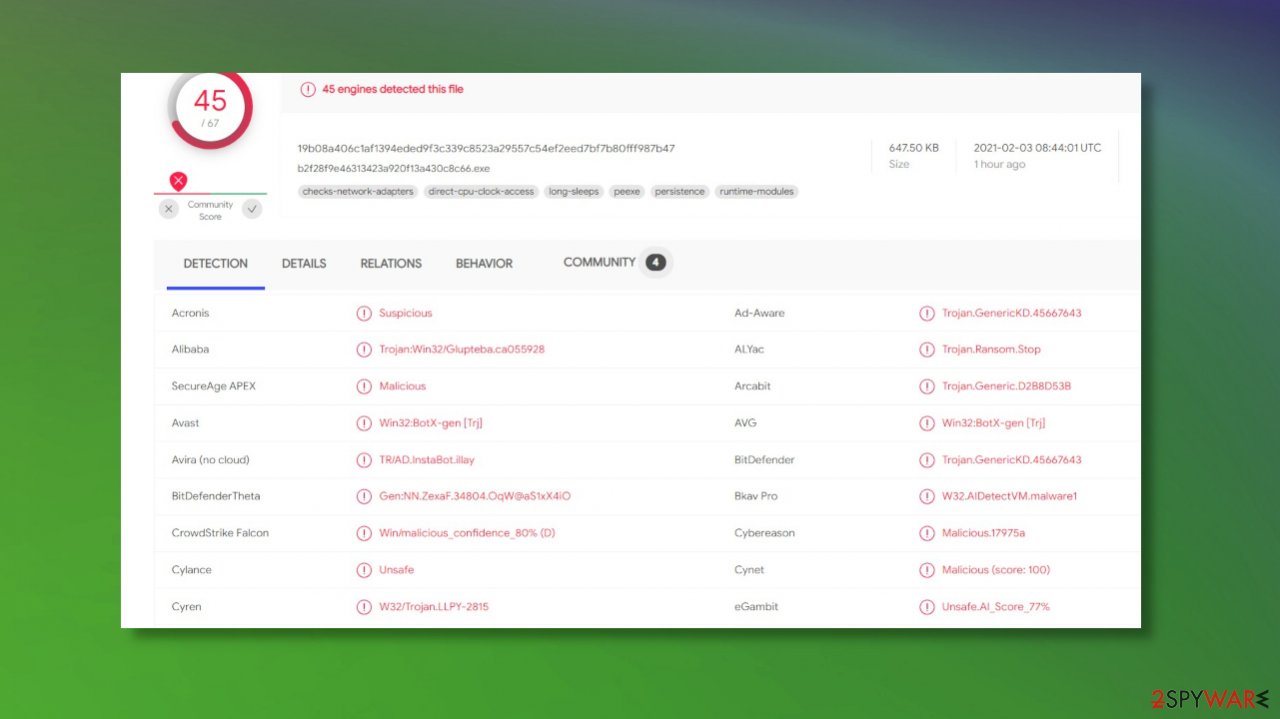Image resolution: width=1280 pixels, height=719 pixels.
Task: Open the DETAILS tab
Action: (x=304, y=264)
